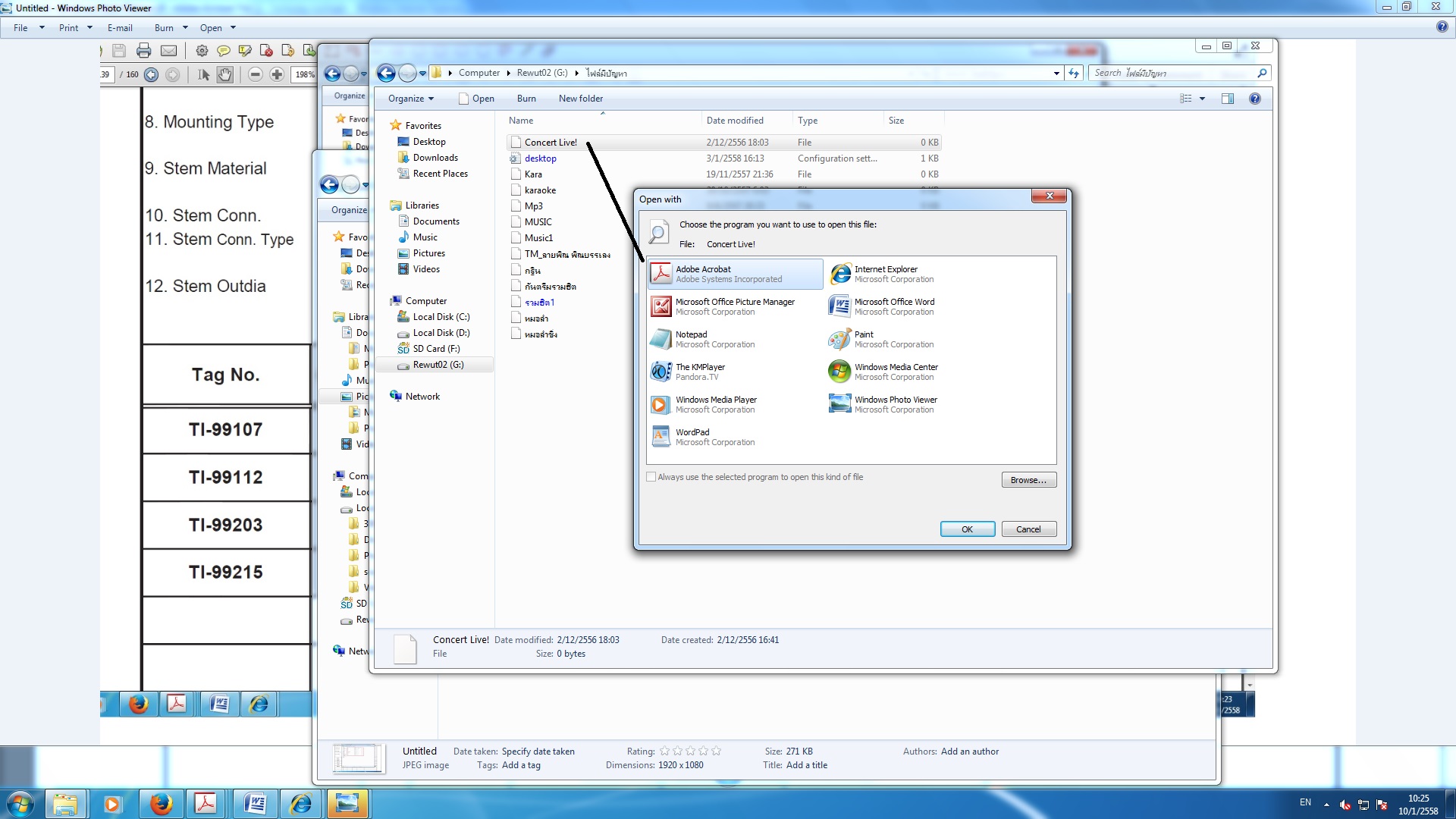The image size is (1456, 819).
Task: Cancel the Open with dialog
Action: pos(1028,529)
